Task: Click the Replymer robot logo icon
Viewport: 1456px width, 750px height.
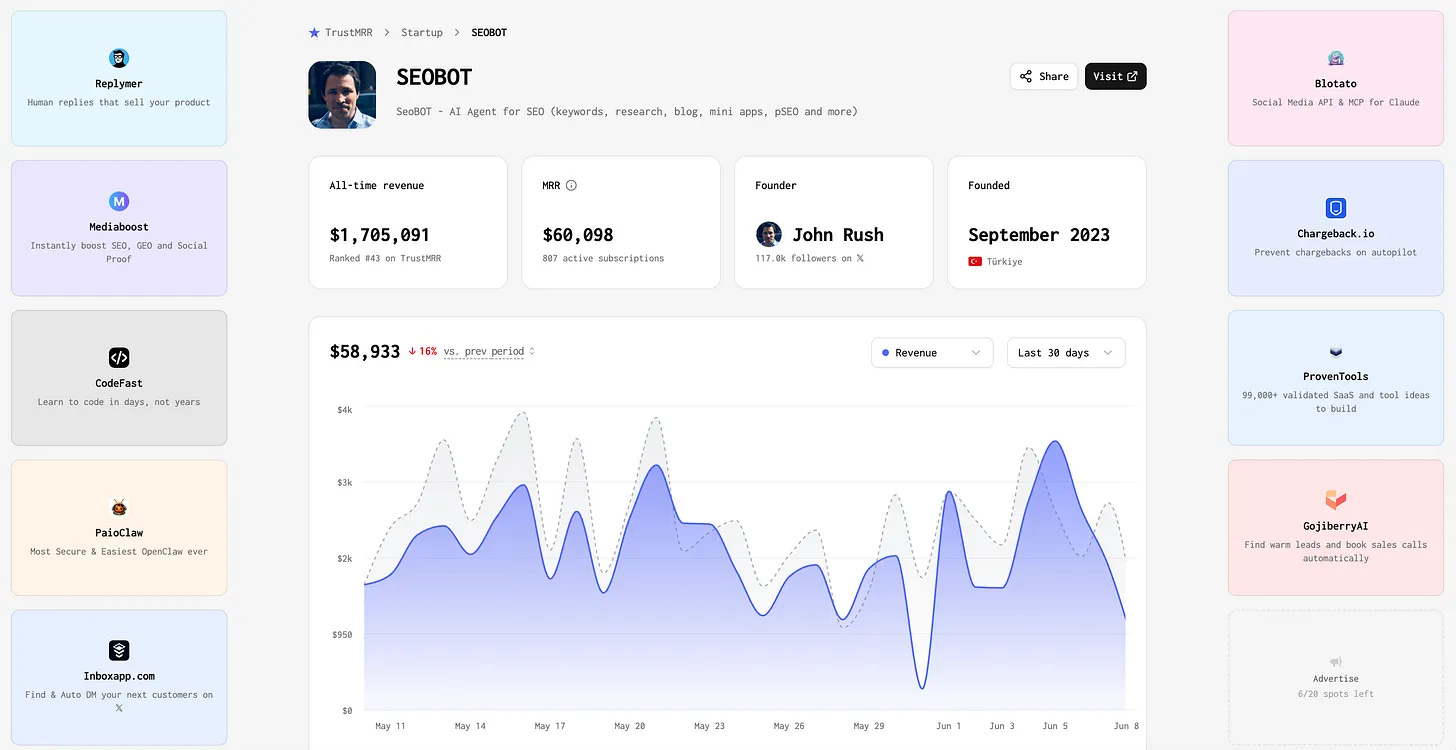Action: [x=119, y=58]
